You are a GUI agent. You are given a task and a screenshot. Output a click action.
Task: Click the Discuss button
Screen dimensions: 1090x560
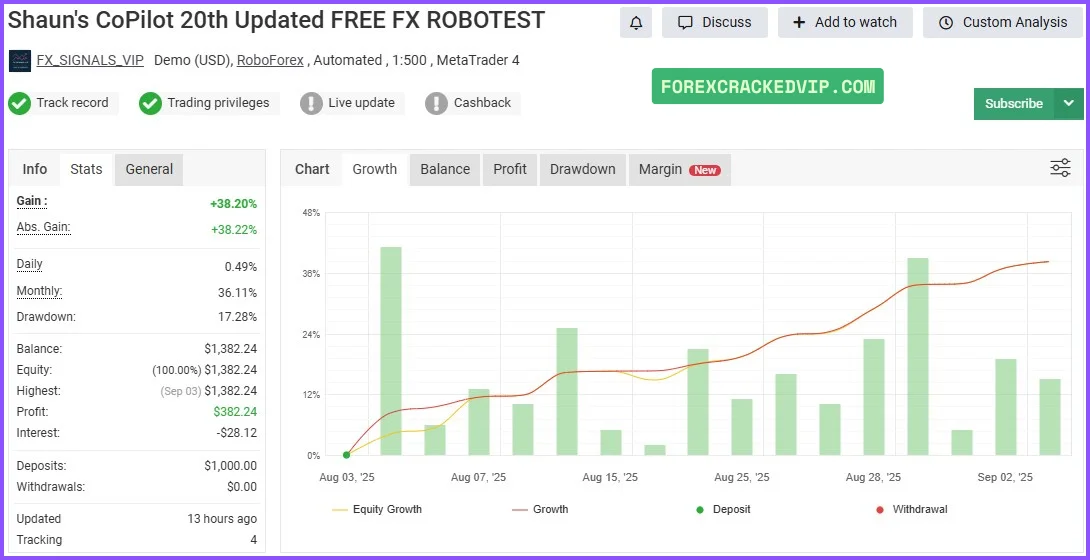(714, 23)
